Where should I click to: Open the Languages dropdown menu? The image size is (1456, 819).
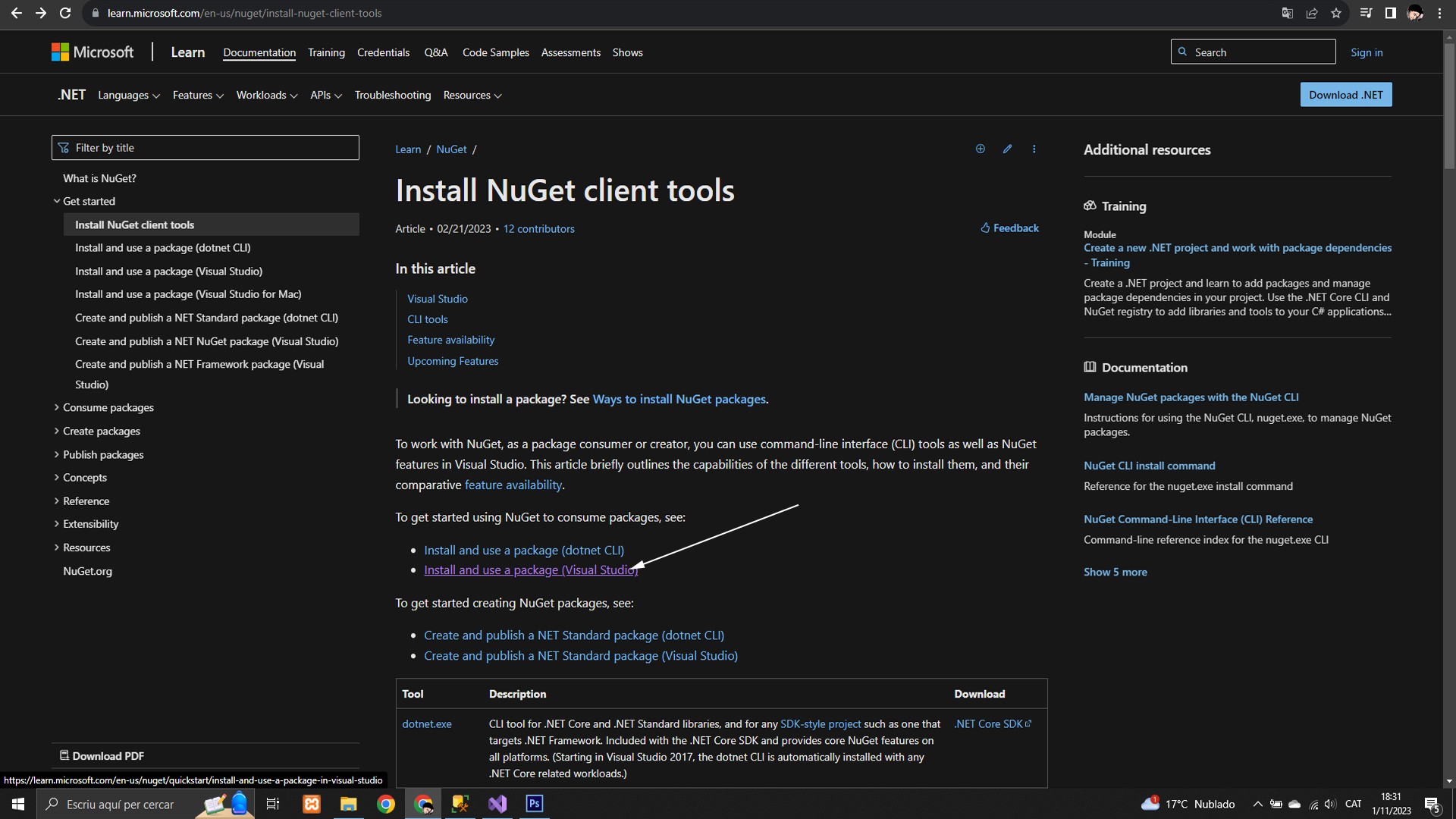pyautogui.click(x=128, y=96)
